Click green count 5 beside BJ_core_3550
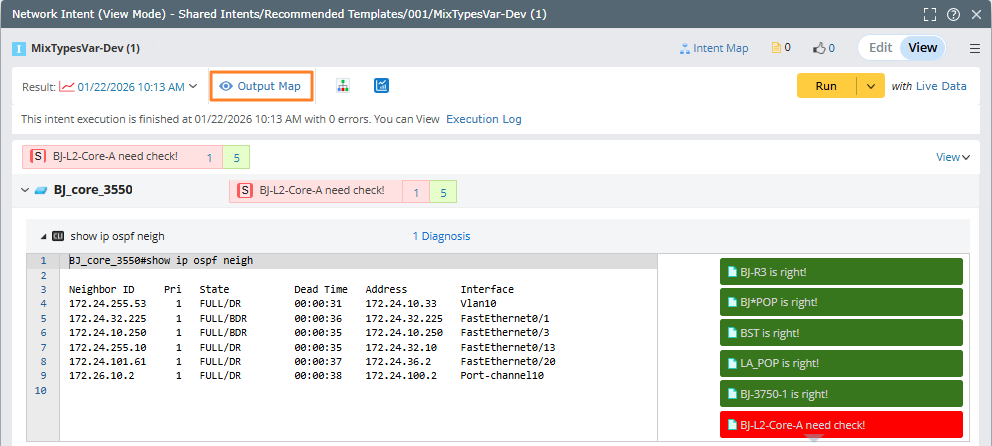This screenshot has height=446, width=992. (x=443, y=192)
